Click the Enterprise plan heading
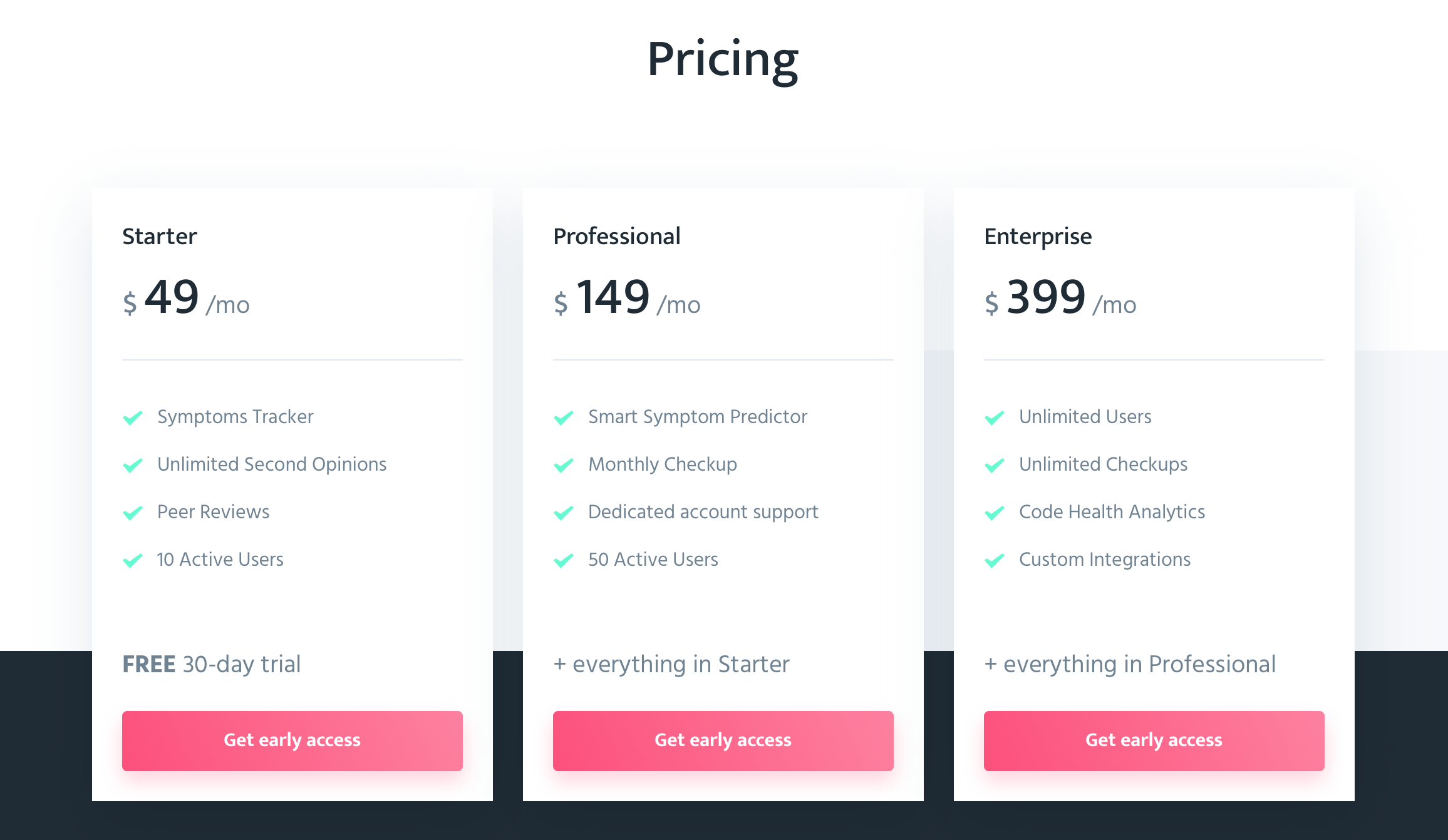The image size is (1448, 840). 1038,237
